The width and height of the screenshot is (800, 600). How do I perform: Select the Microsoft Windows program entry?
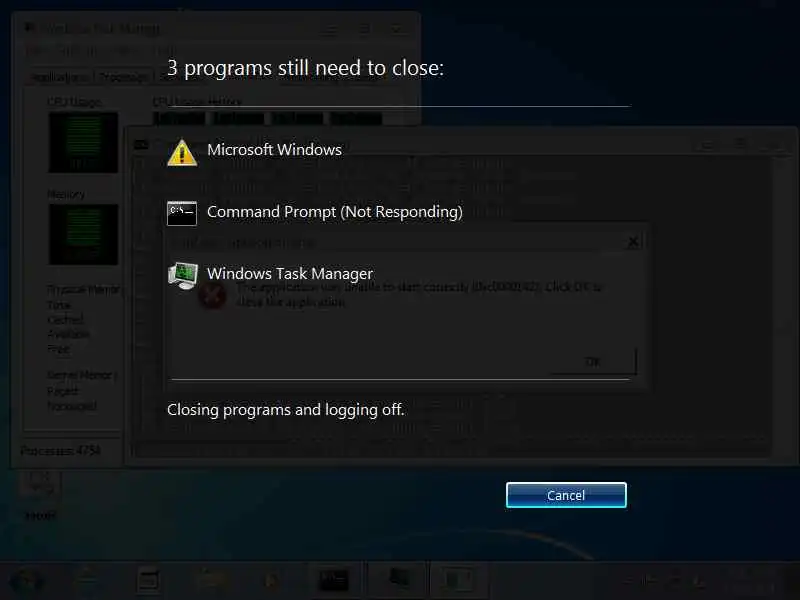[x=274, y=150]
